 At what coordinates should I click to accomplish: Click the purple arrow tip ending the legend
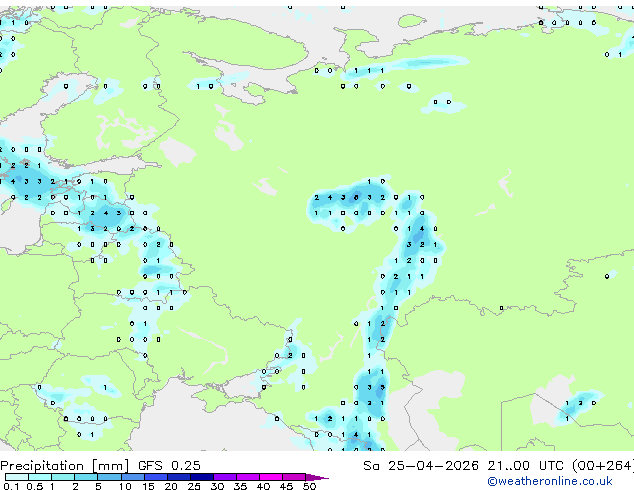click(x=317, y=477)
